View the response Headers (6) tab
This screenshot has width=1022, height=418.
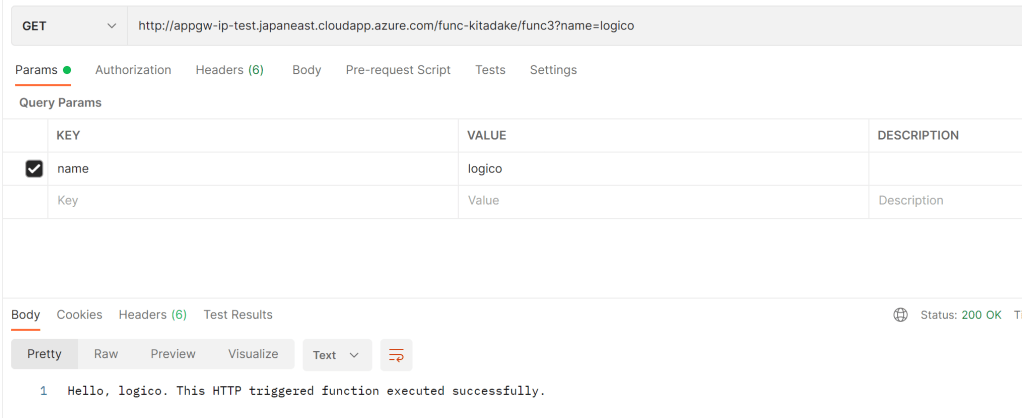[152, 315]
